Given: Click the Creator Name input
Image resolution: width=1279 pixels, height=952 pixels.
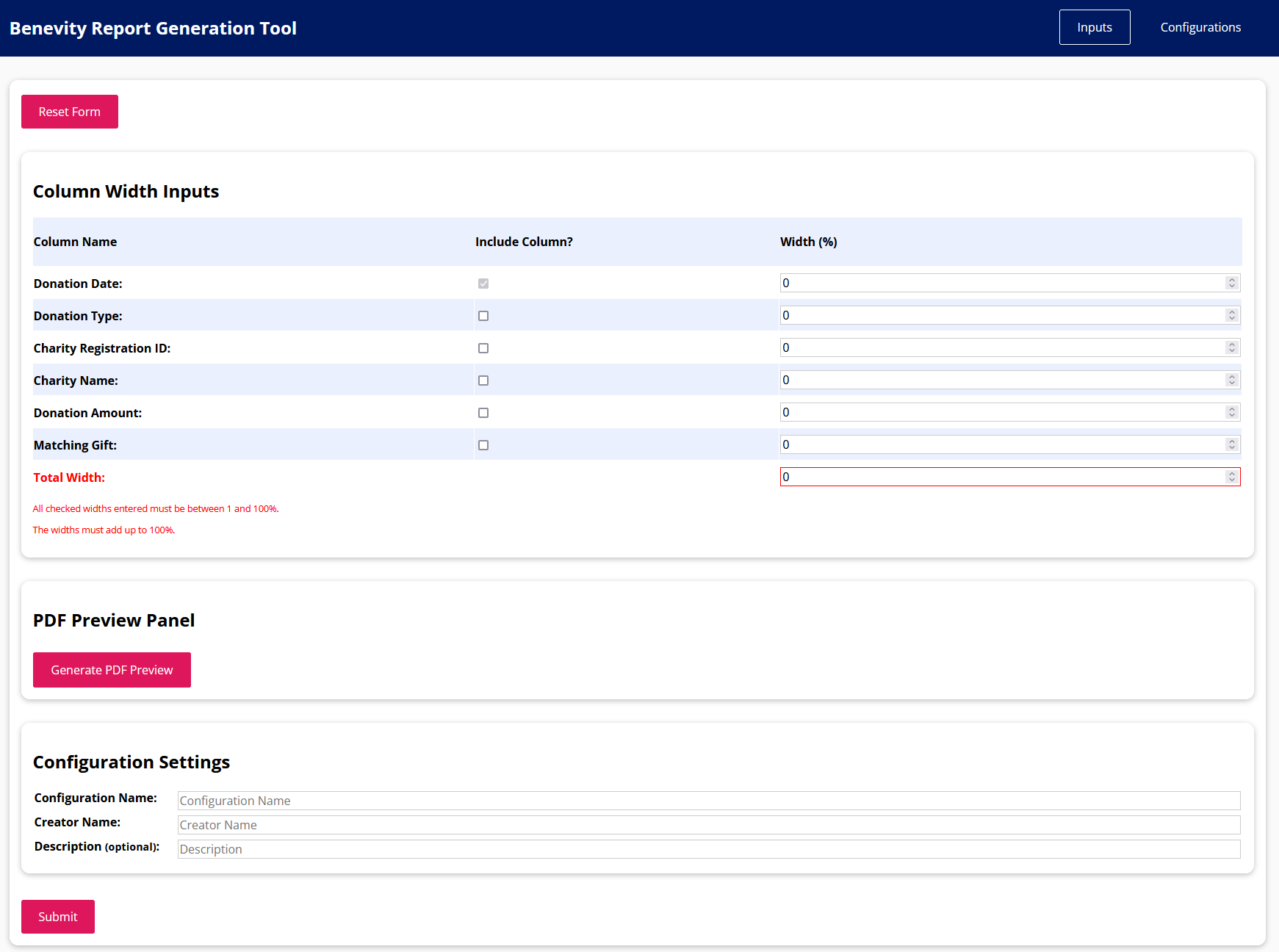Looking at the screenshot, I should coord(709,825).
